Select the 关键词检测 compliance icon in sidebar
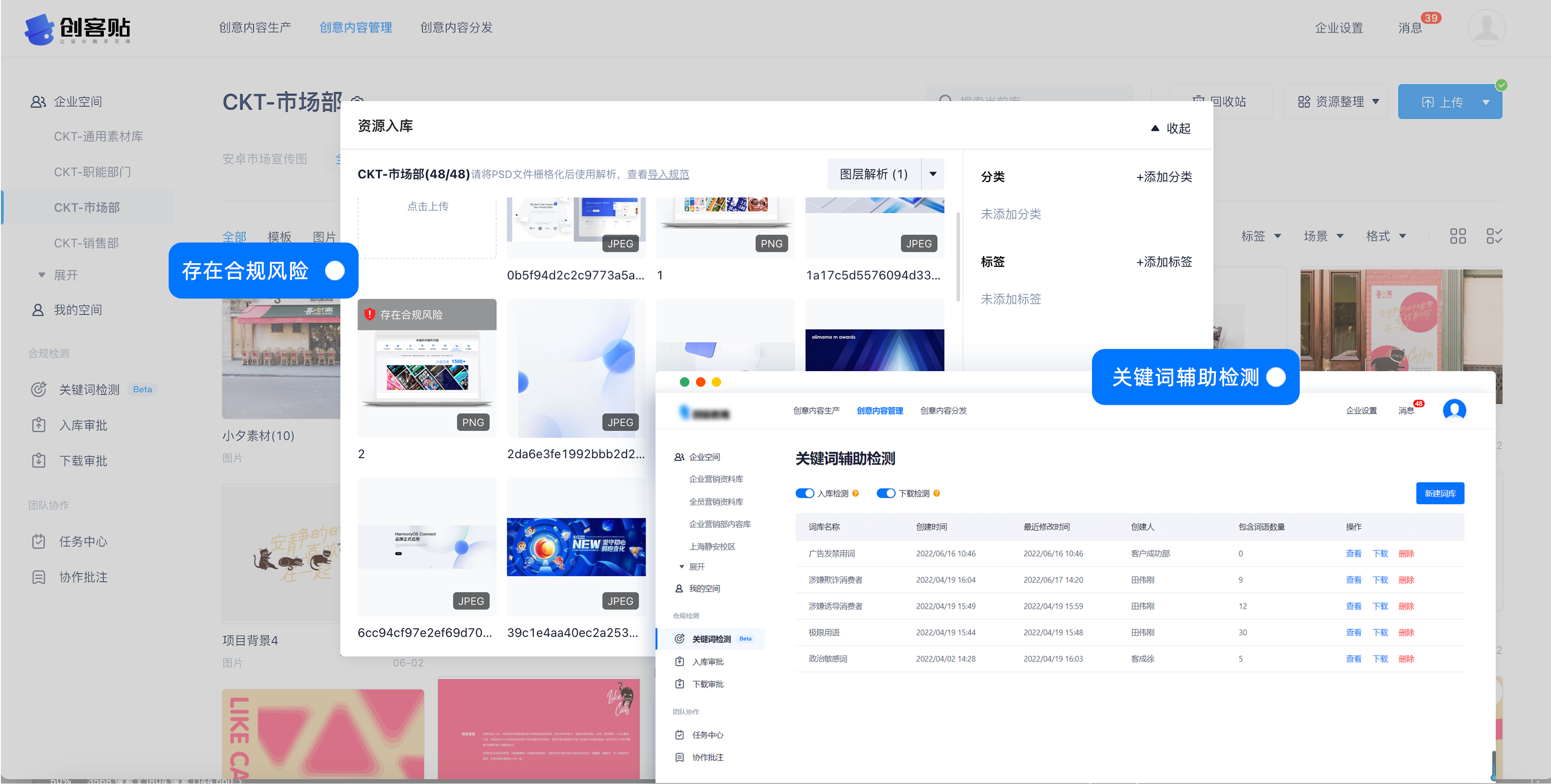Image resolution: width=1551 pixels, height=784 pixels. [x=39, y=389]
